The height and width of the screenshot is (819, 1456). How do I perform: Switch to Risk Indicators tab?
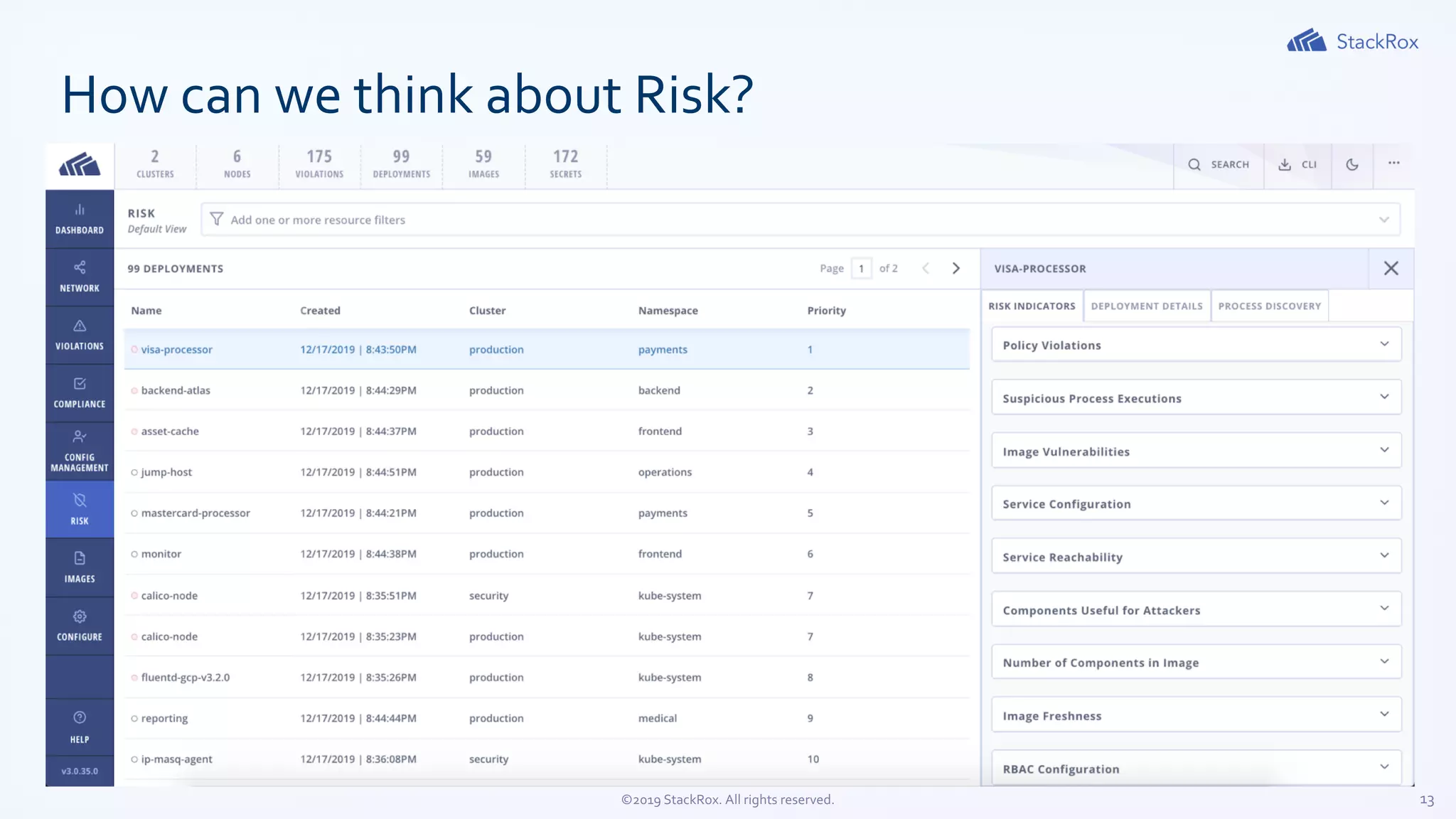tap(1032, 306)
